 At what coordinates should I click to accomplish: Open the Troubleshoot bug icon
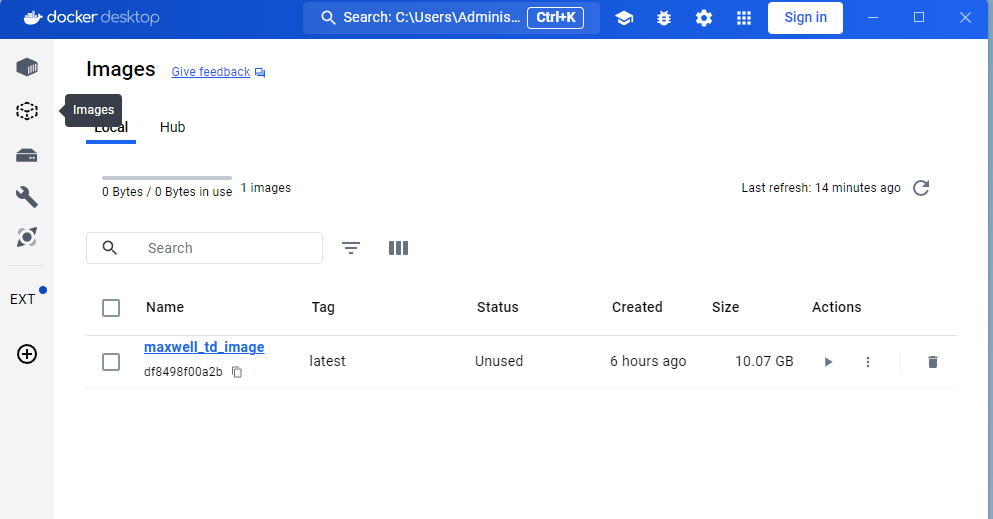tap(664, 18)
